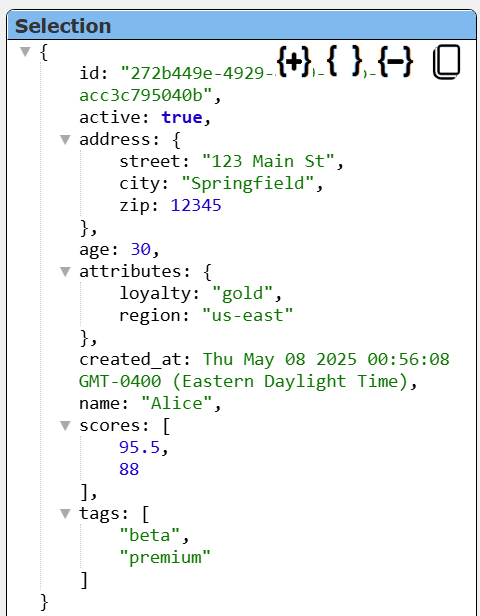Click the region value "us-east"
480x616 pixels.
pos(247,315)
